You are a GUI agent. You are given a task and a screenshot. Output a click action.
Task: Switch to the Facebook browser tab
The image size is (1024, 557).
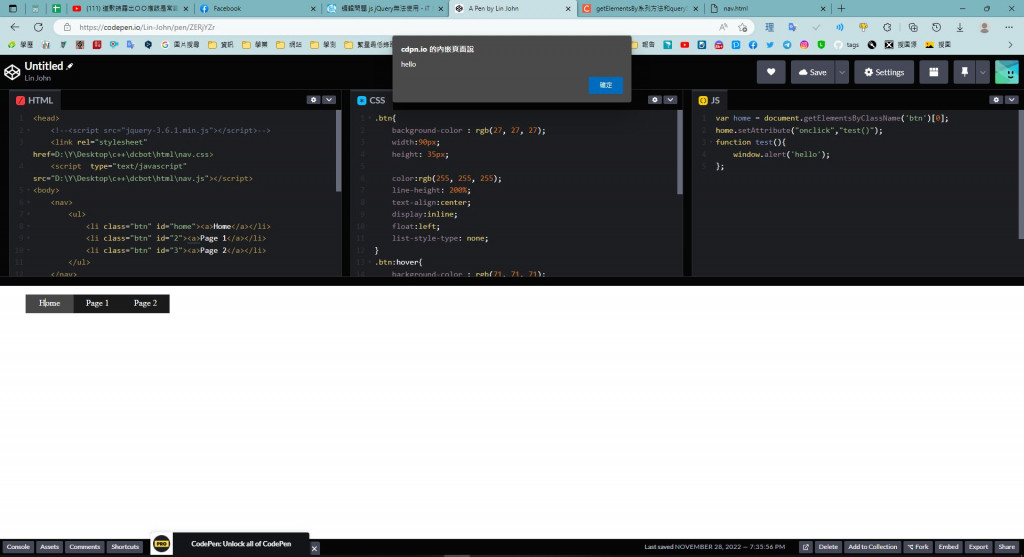tap(257, 8)
